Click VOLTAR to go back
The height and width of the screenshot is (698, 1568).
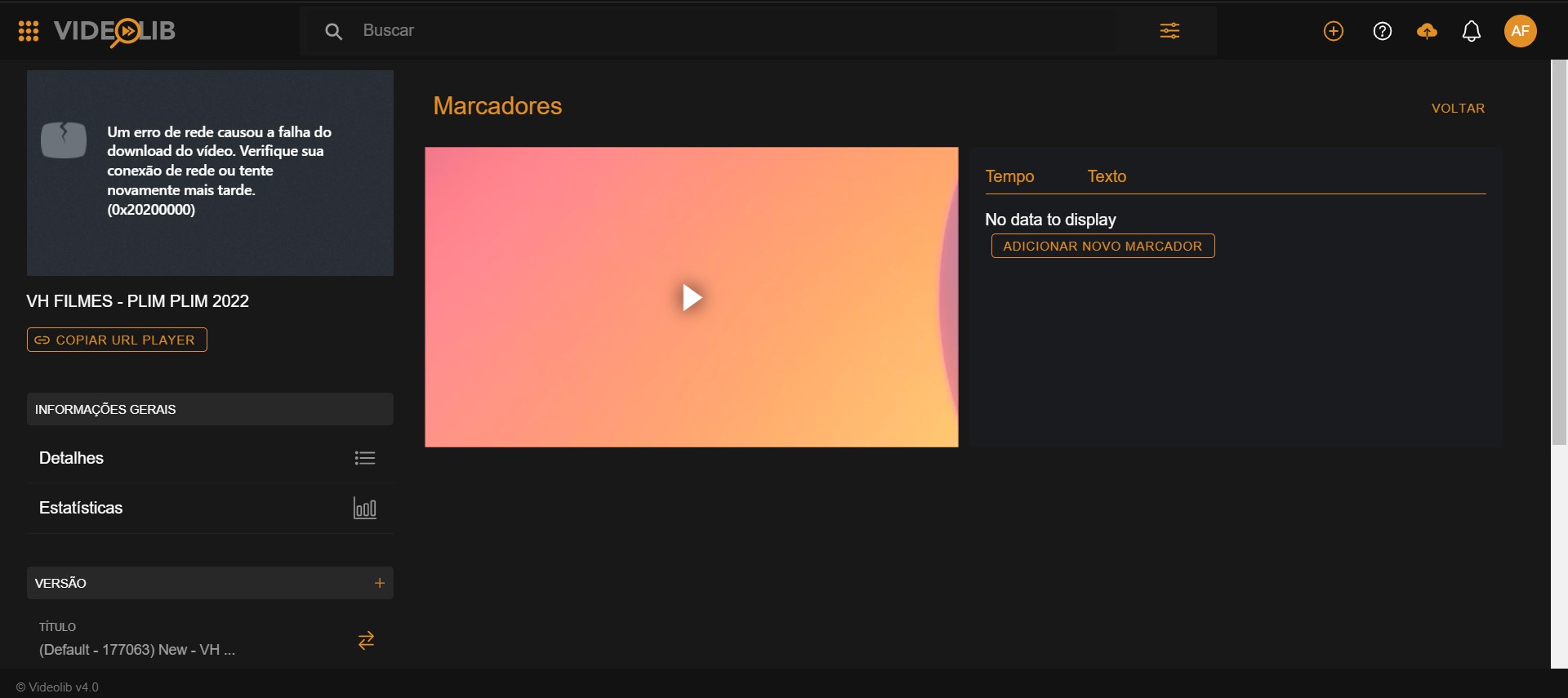tap(1458, 109)
